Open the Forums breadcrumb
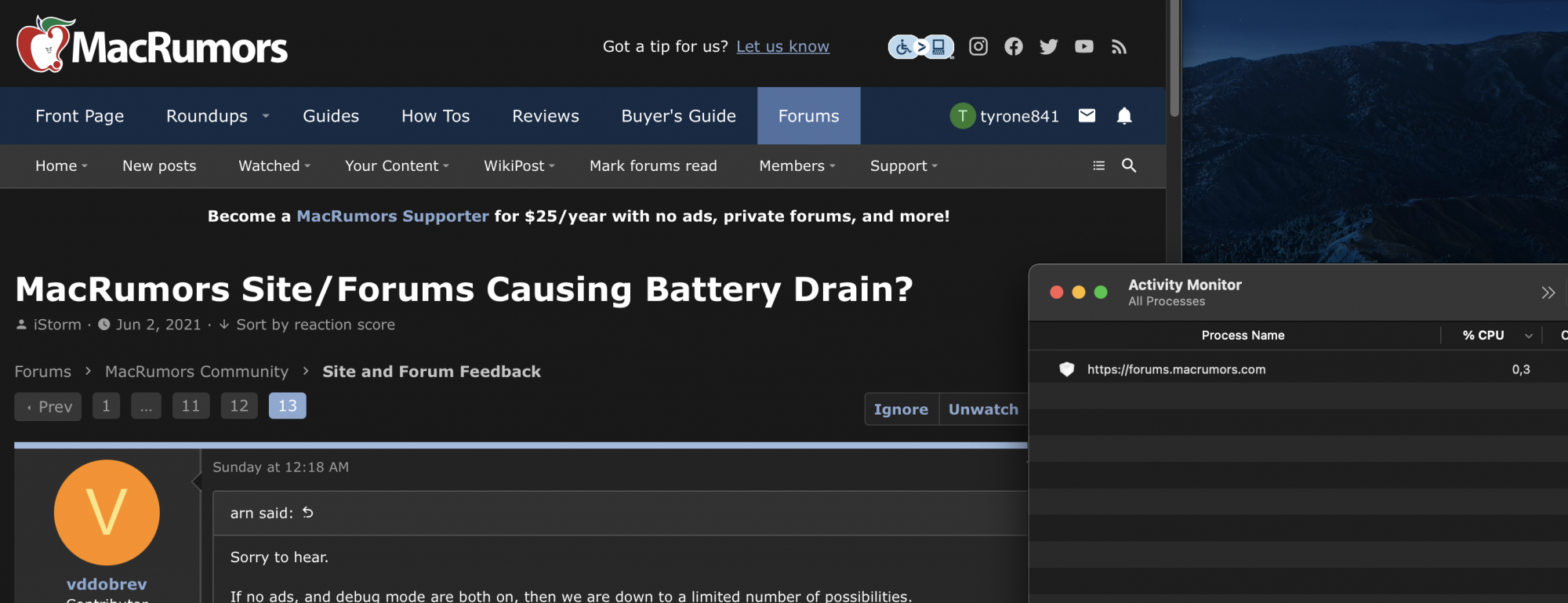Viewport: 1568px width, 603px height. pyautogui.click(x=43, y=372)
